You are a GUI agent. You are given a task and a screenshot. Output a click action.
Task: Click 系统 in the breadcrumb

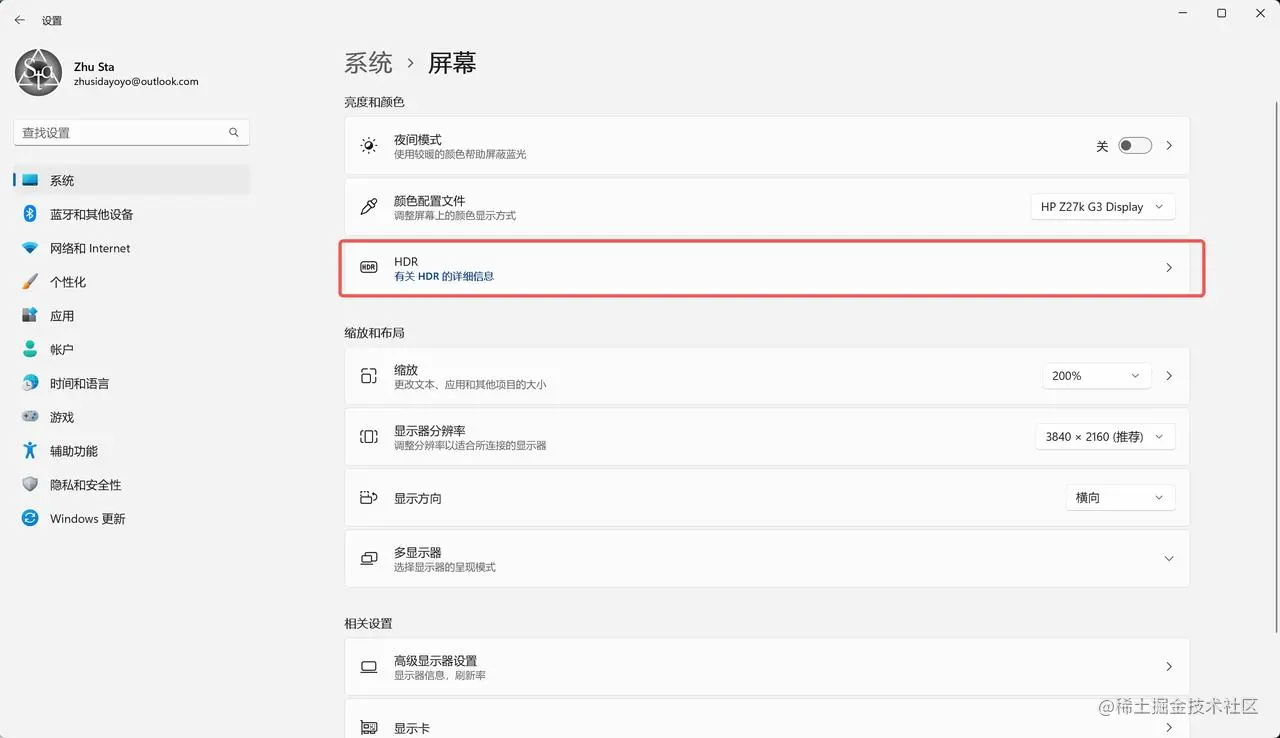tap(368, 62)
